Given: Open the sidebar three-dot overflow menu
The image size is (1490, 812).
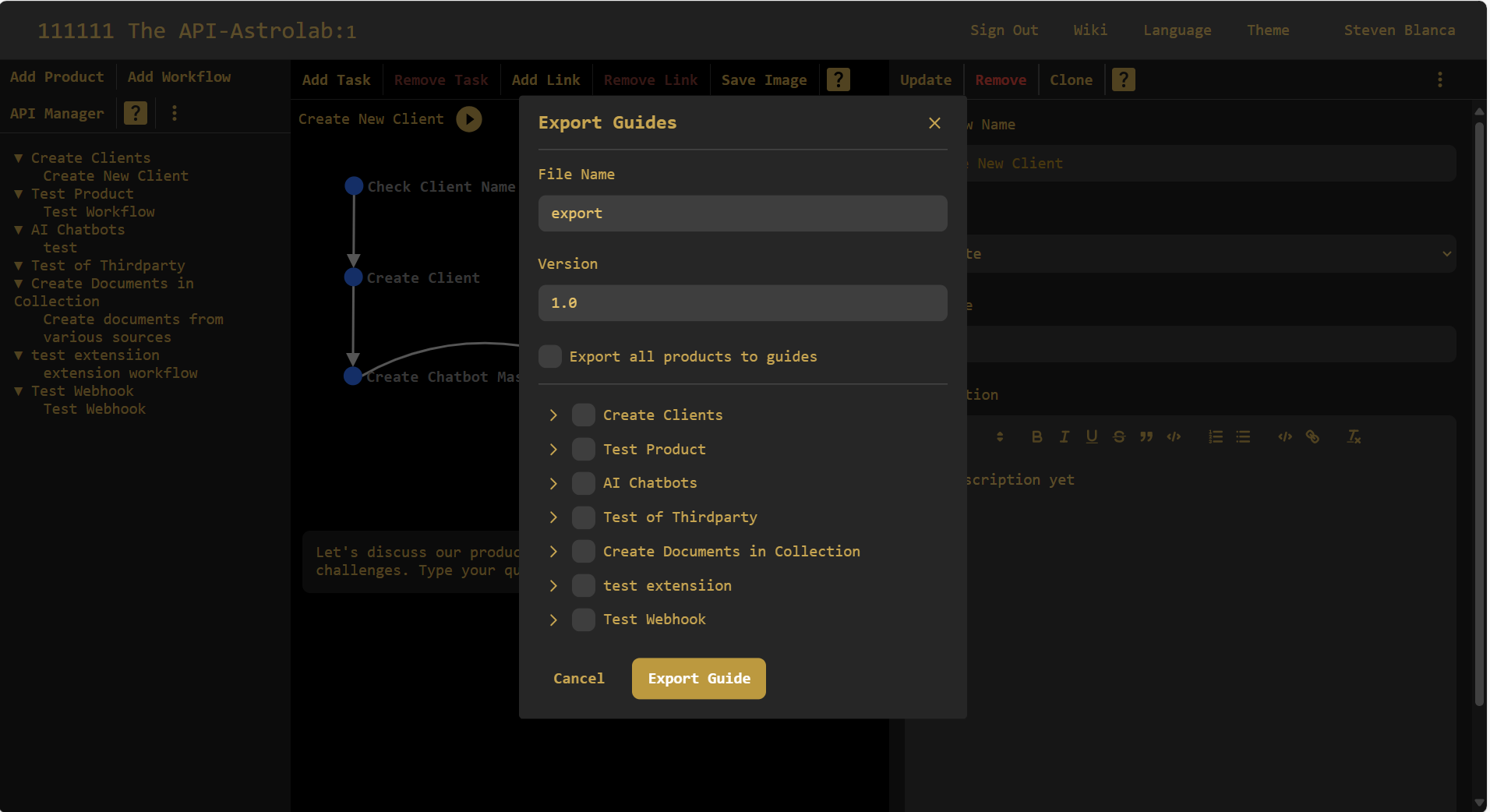Looking at the screenshot, I should click(x=174, y=112).
